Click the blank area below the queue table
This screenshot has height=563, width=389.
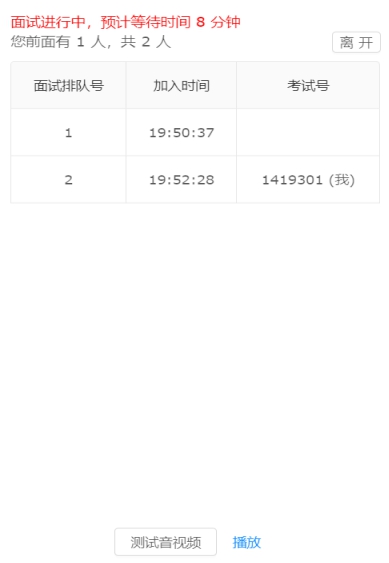194,359
